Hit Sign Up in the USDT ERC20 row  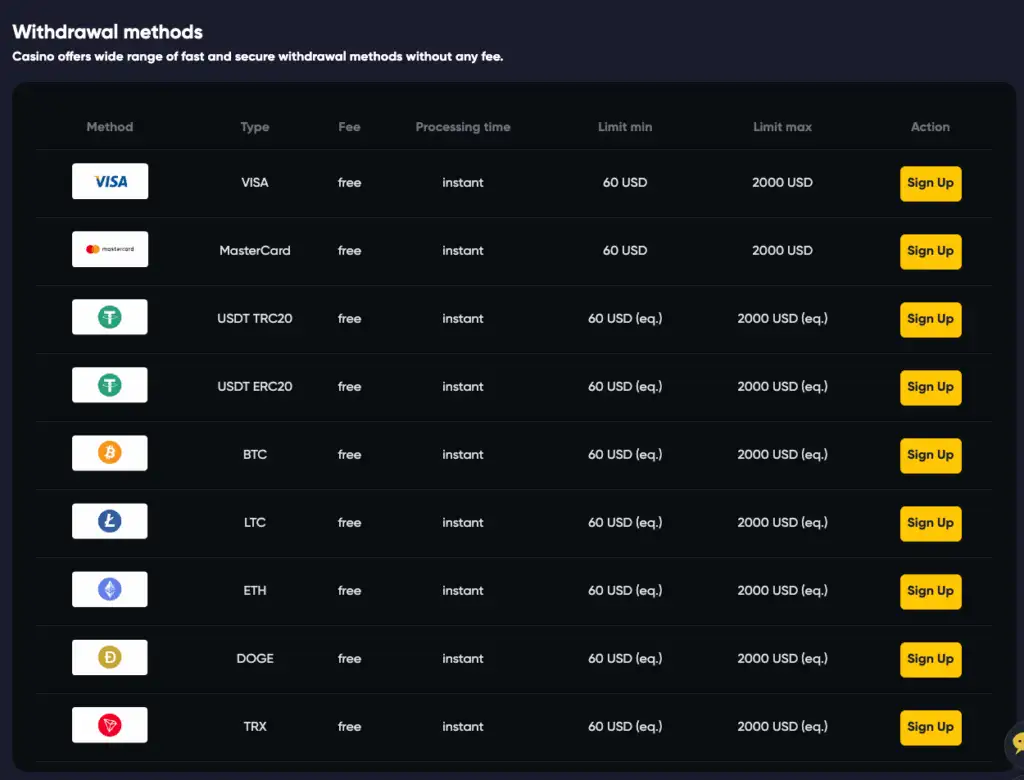tap(931, 387)
